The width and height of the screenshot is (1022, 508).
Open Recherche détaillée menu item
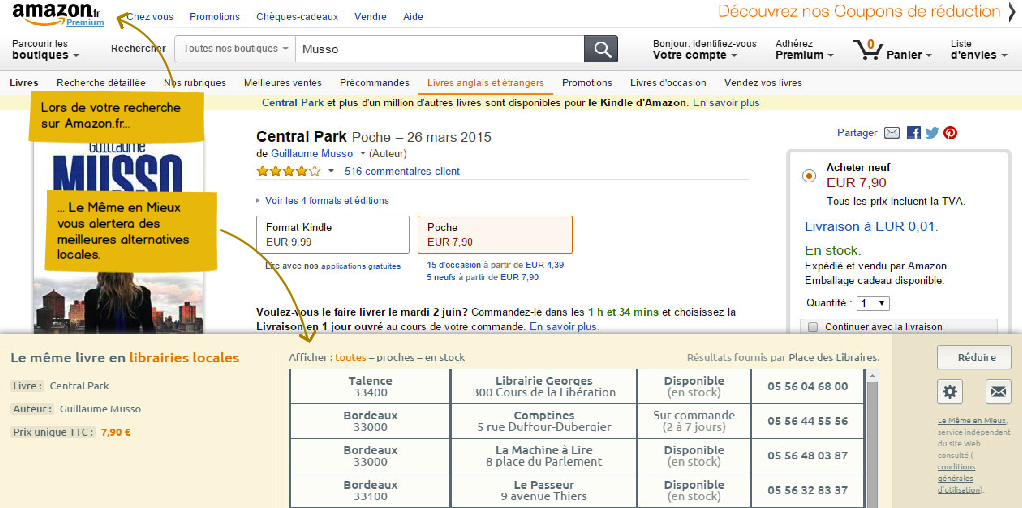pos(101,83)
